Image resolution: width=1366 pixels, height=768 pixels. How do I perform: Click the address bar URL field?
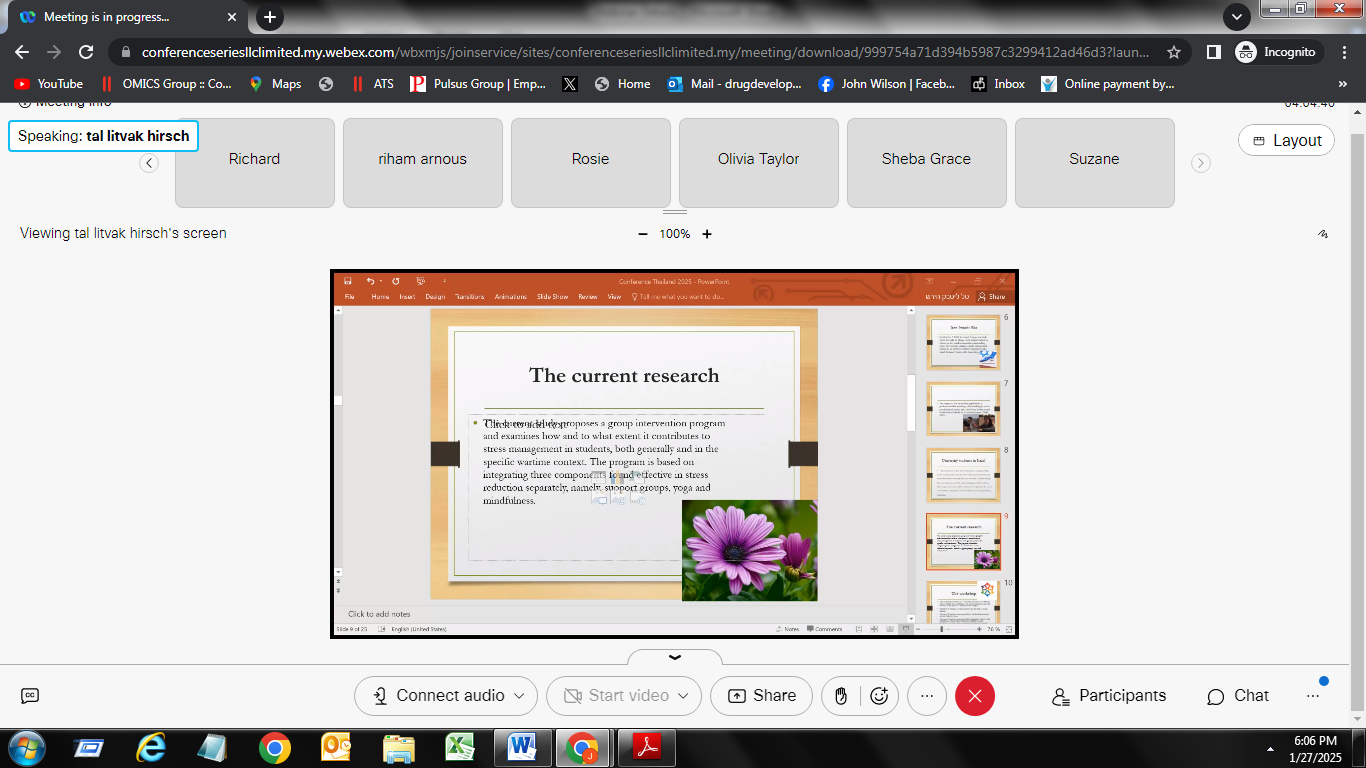(x=645, y=52)
